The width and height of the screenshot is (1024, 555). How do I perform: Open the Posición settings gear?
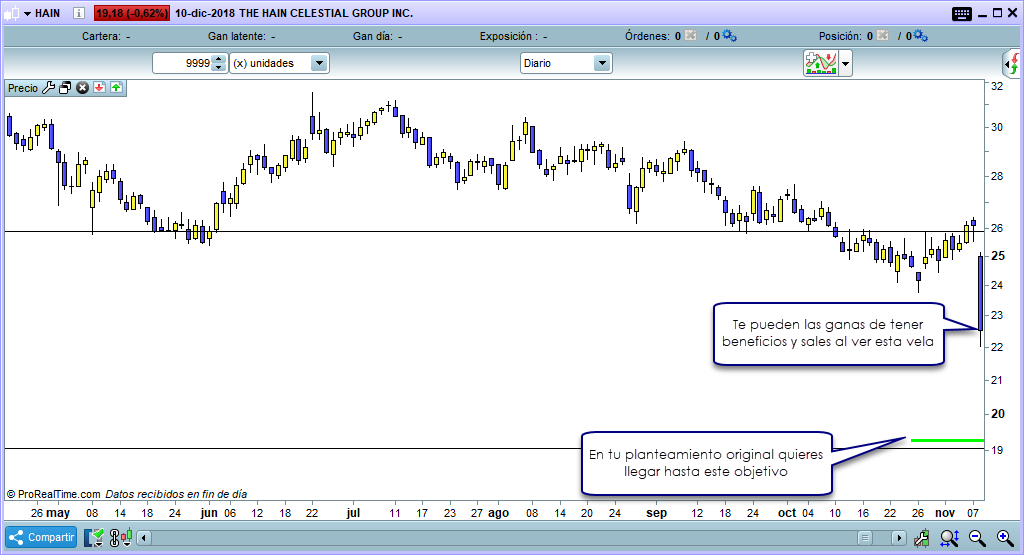(920, 36)
